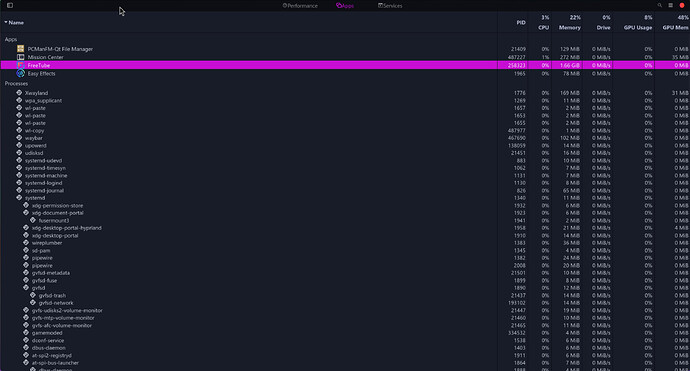Click the upowerd process icon

point(19,145)
